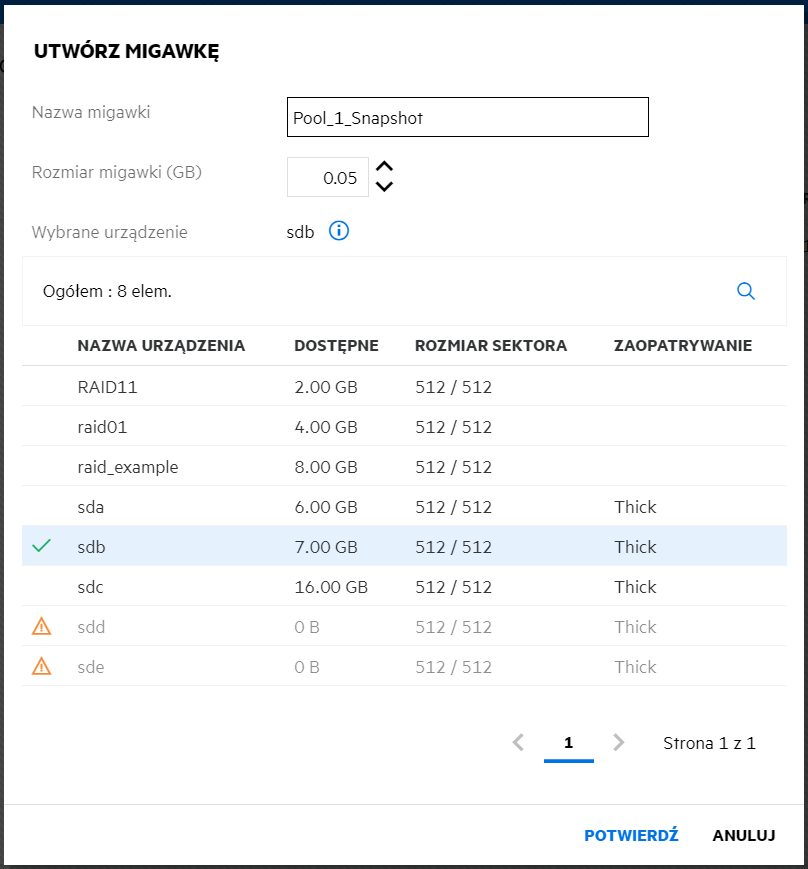Viewport: 808px width, 869px height.
Task: Sort by Nazwa urządzenia column header
Action: [x=161, y=346]
